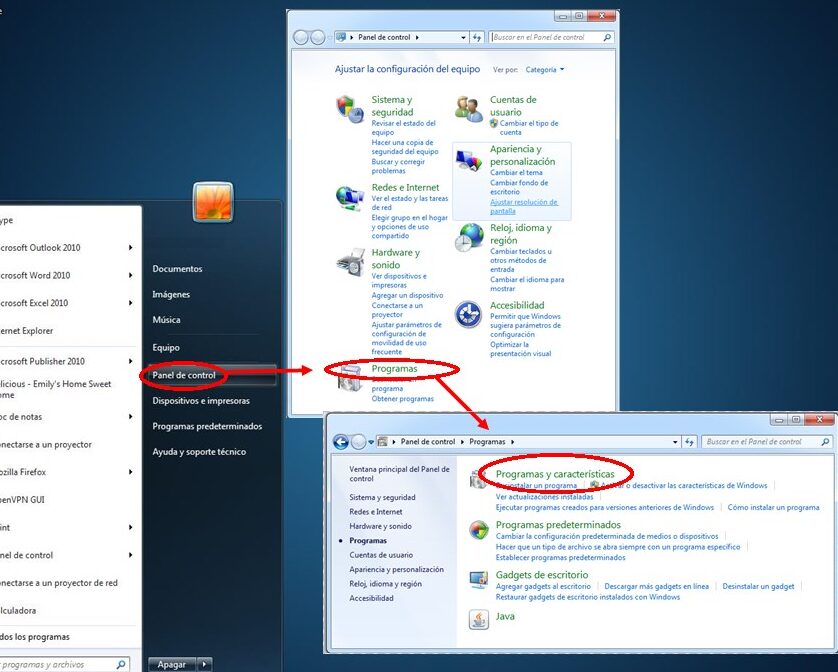Expand Microsoft Outlook 2010 submenu arrow
Viewport: 838px width, 672px height.
pyautogui.click(x=130, y=248)
